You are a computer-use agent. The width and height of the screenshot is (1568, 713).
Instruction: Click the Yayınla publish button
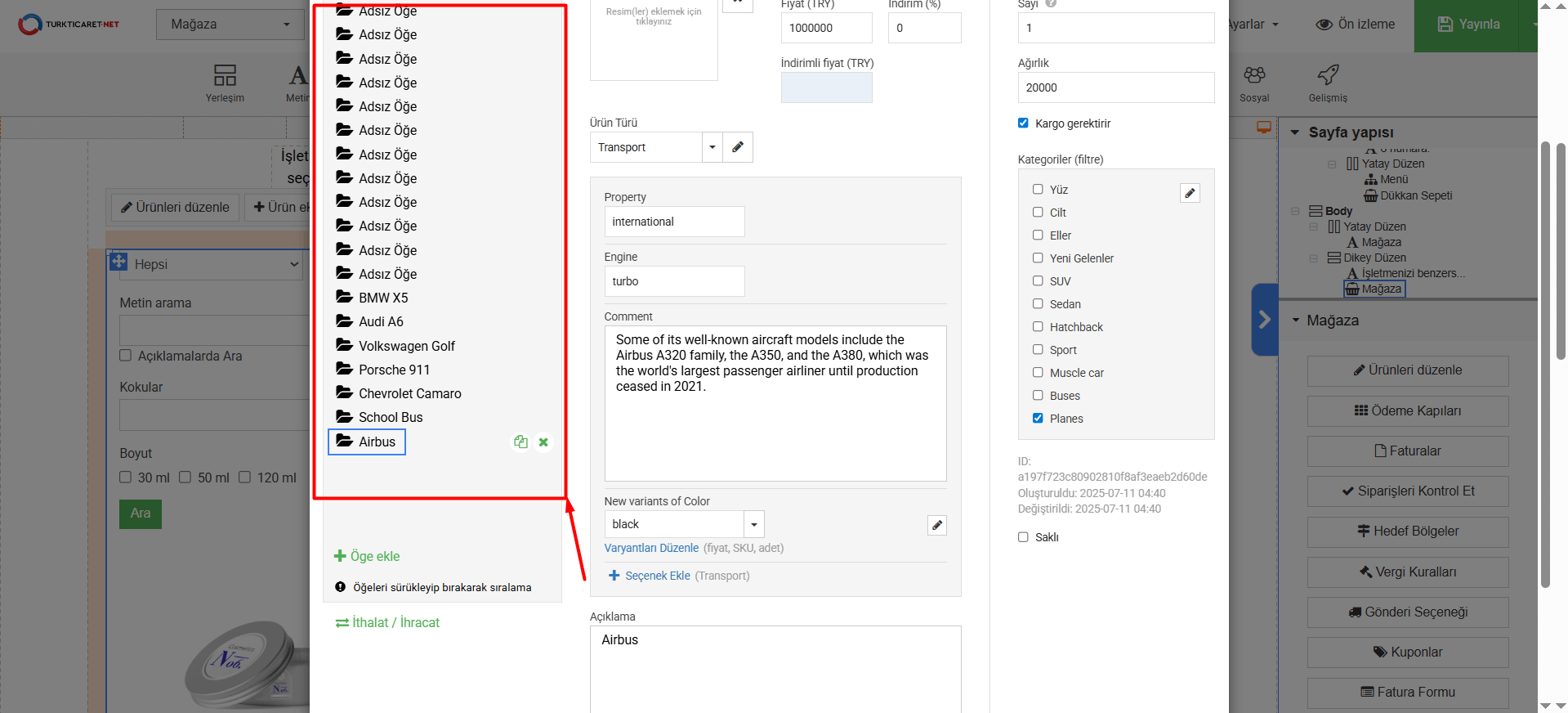(1468, 25)
